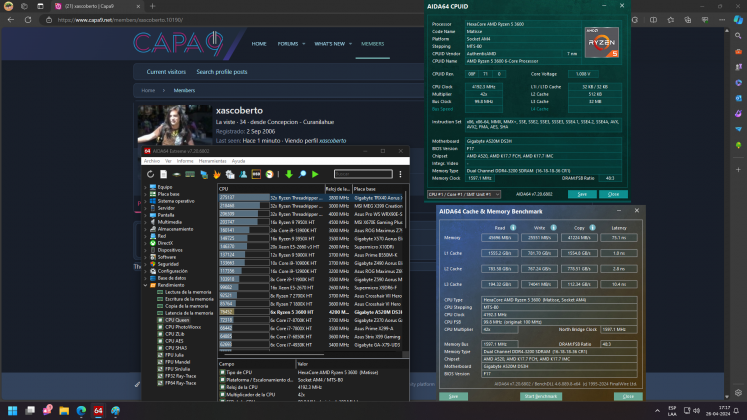Open the Windows Start menu
The height and width of the screenshot is (420, 747).
coord(13,410)
